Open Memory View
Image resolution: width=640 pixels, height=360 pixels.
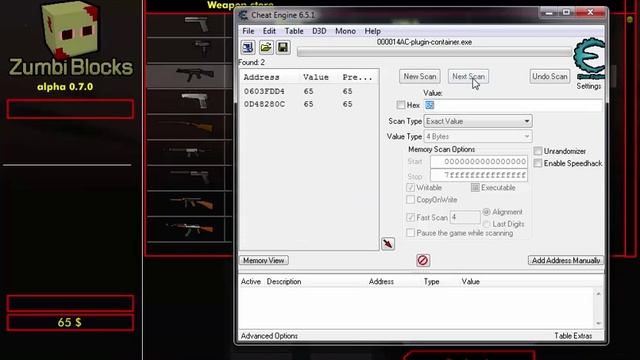pos(264,260)
